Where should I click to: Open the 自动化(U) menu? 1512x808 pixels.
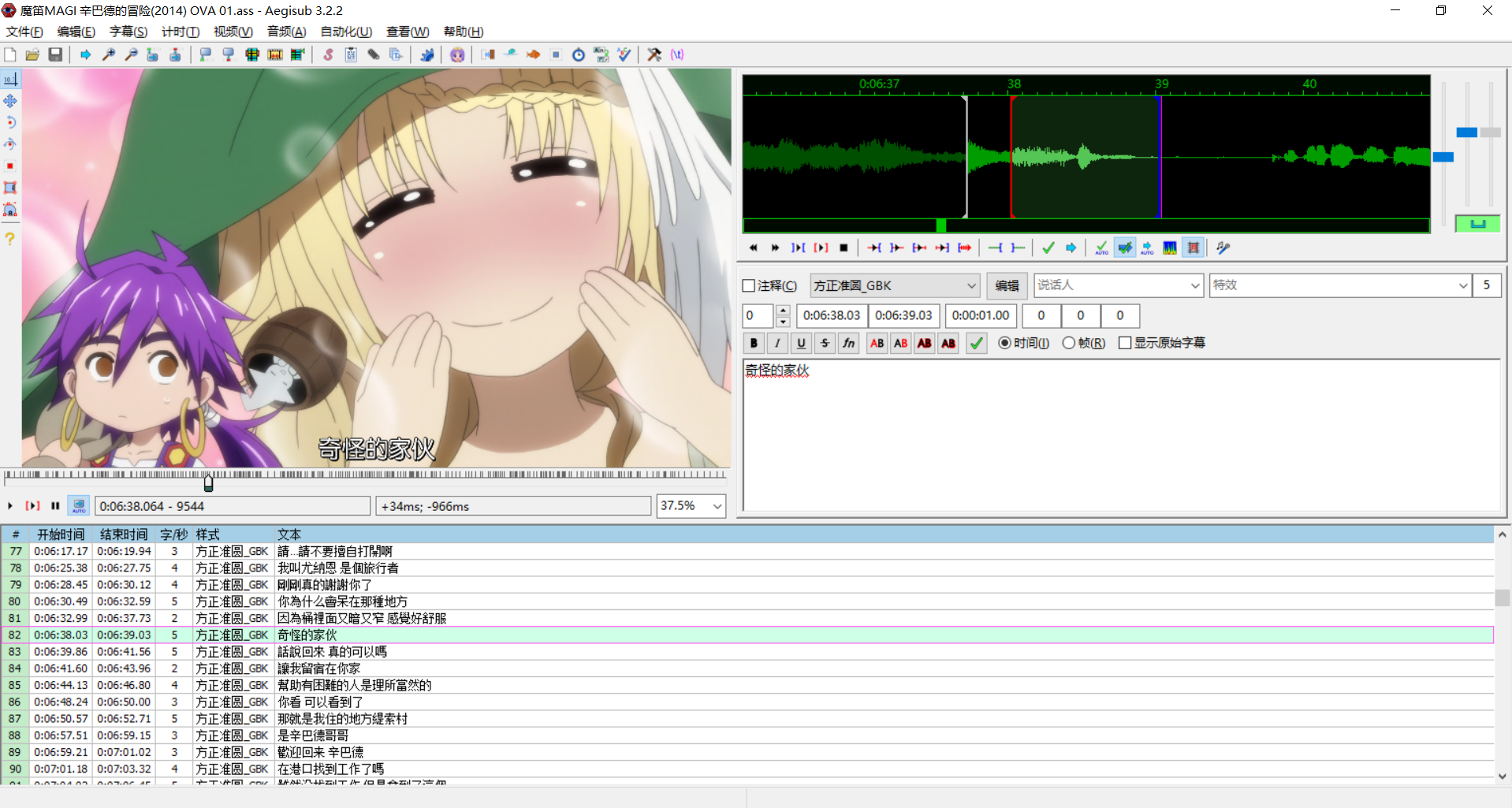pyautogui.click(x=346, y=32)
